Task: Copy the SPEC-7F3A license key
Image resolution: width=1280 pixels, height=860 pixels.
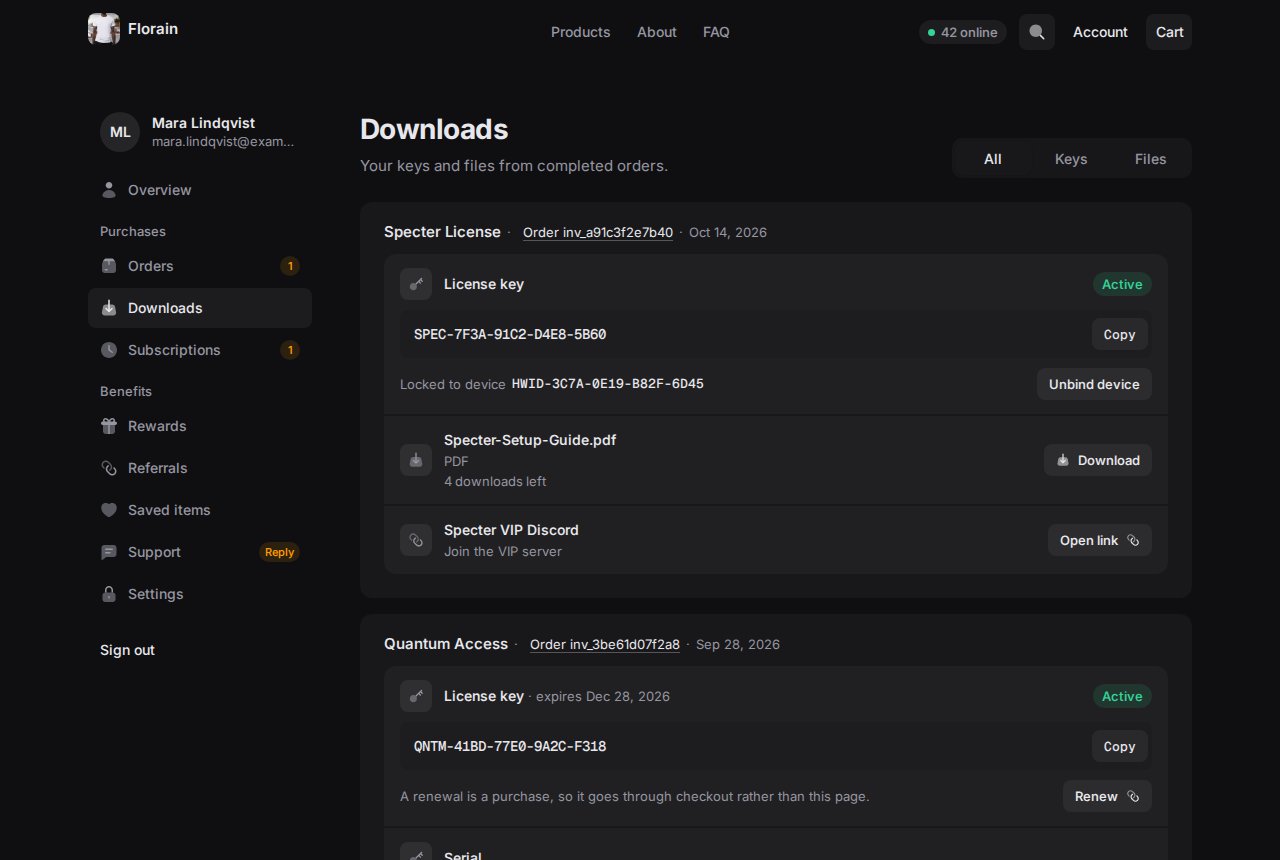Action: (1119, 334)
